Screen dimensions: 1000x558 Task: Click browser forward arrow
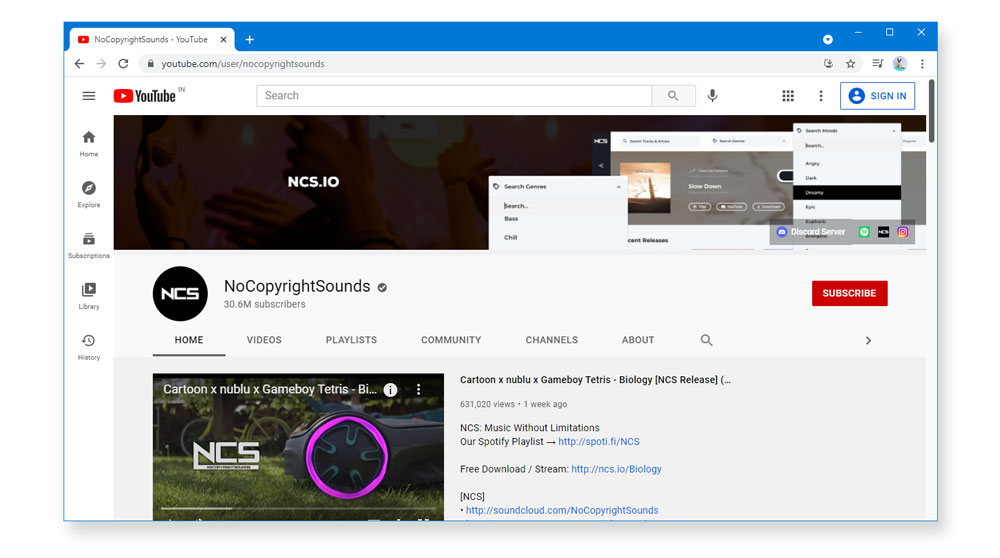101,64
